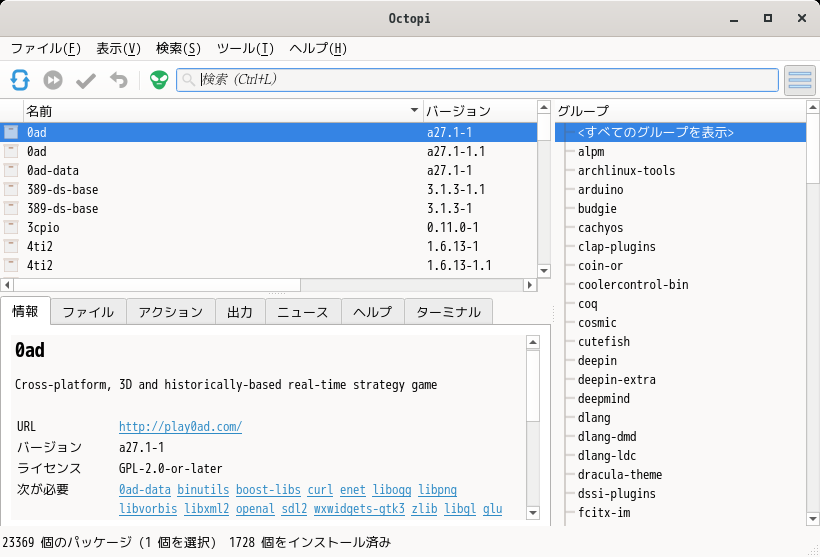Click the sync database refresh icon
The image size is (820, 557).
pyautogui.click(x=20, y=80)
